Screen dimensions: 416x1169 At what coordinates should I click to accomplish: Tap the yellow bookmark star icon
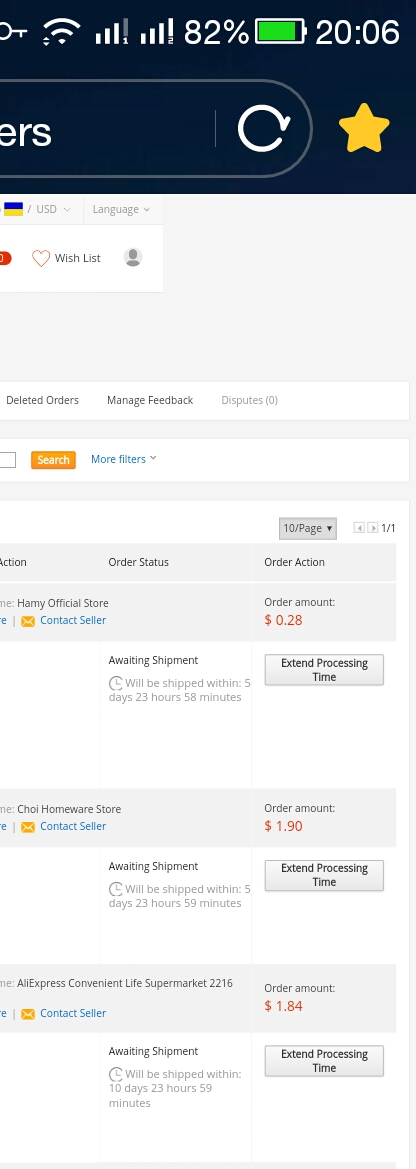[364, 129]
